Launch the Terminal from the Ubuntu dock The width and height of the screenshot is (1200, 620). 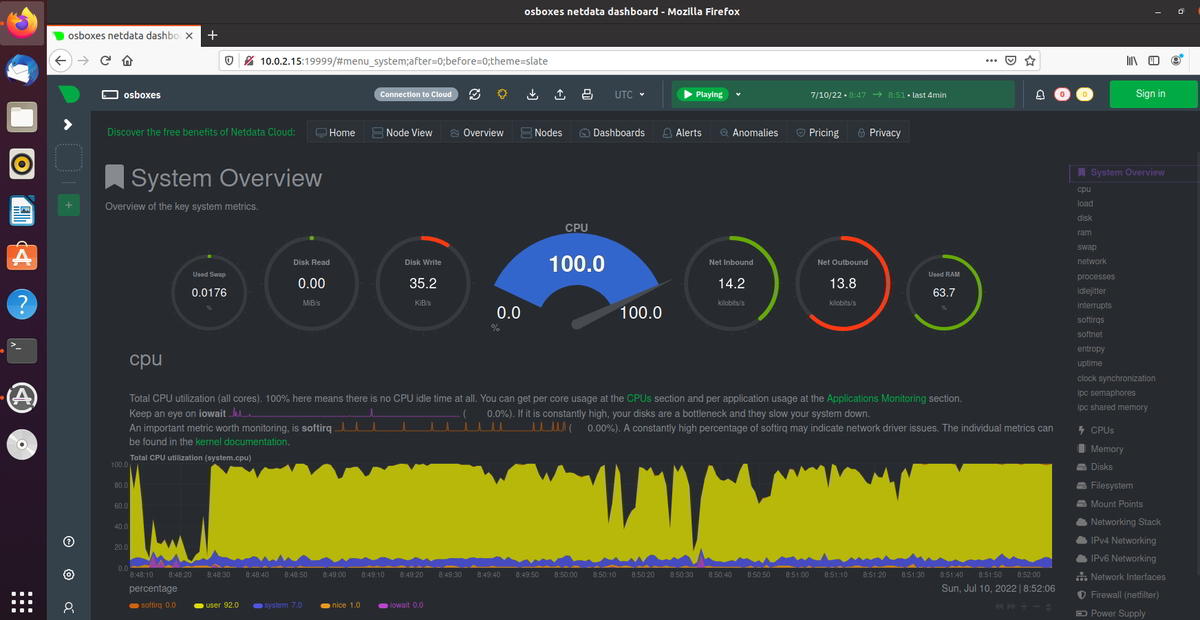tap(22, 350)
